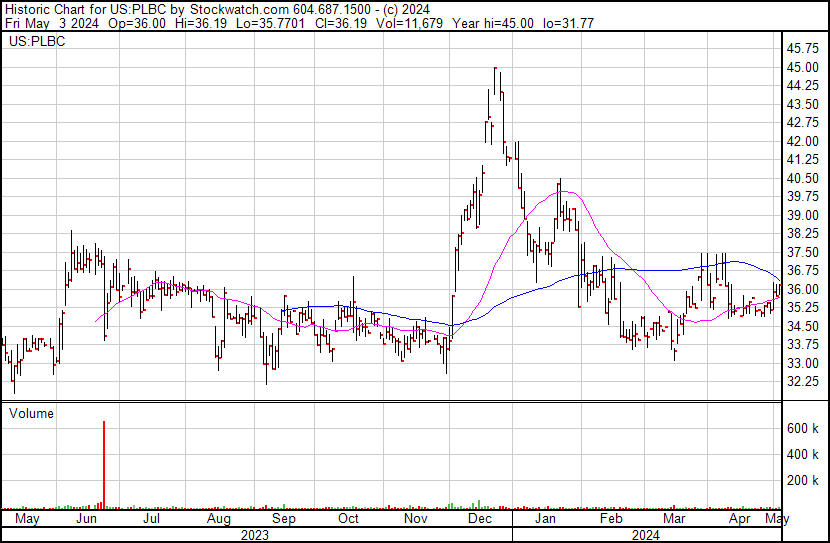Click the Apr month label on time axis
Viewport: 830px width, 543px height.
click(740, 520)
